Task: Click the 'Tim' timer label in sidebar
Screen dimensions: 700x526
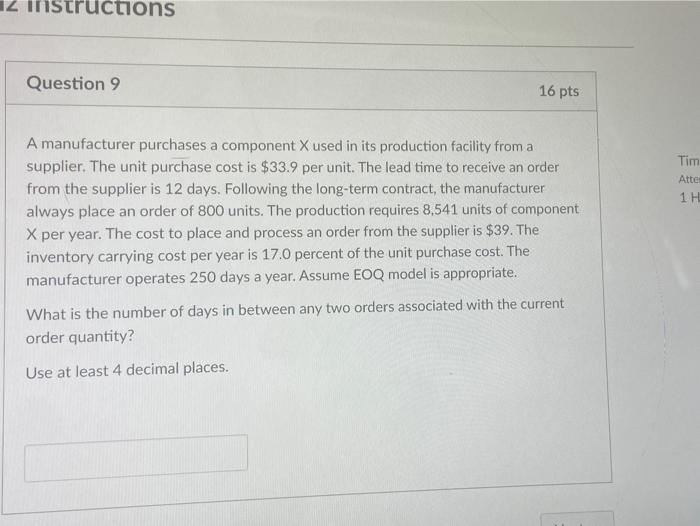Action: click(688, 160)
